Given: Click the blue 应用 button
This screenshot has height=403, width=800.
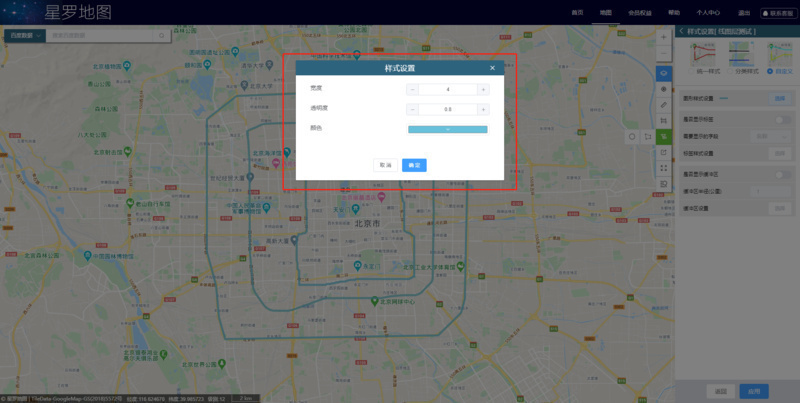Looking at the screenshot, I should point(754,391).
